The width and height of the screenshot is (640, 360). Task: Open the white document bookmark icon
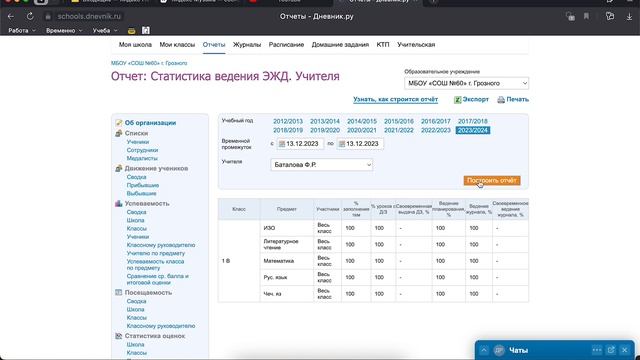click(x=146, y=31)
